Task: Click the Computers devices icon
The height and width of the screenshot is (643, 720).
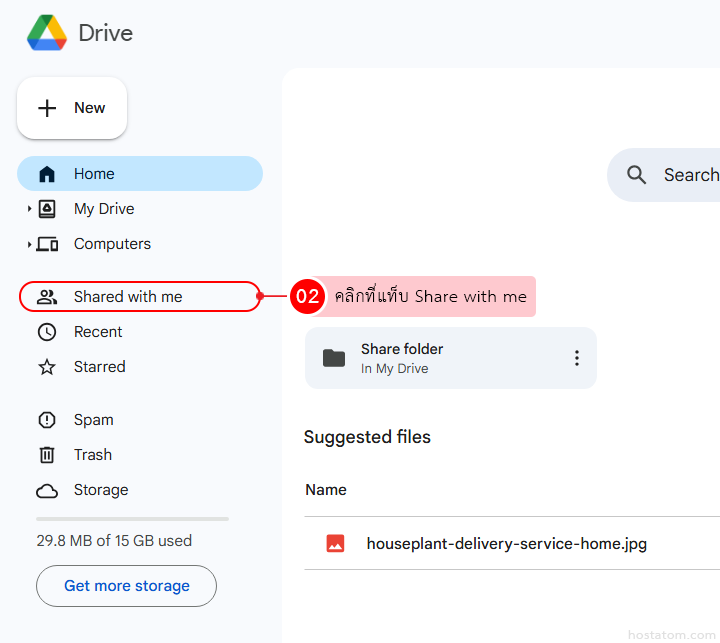Action: coord(47,244)
